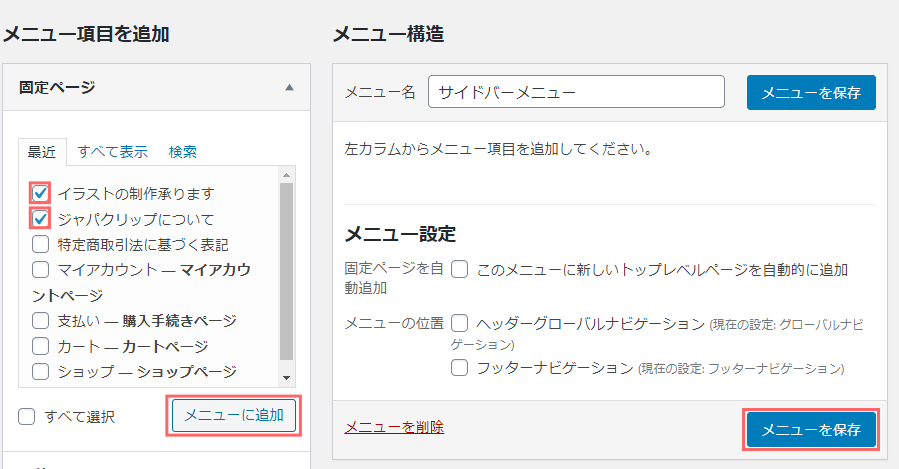Toggle すべて選択 checkbox
The height and width of the screenshot is (469, 899).
[x=26, y=416]
